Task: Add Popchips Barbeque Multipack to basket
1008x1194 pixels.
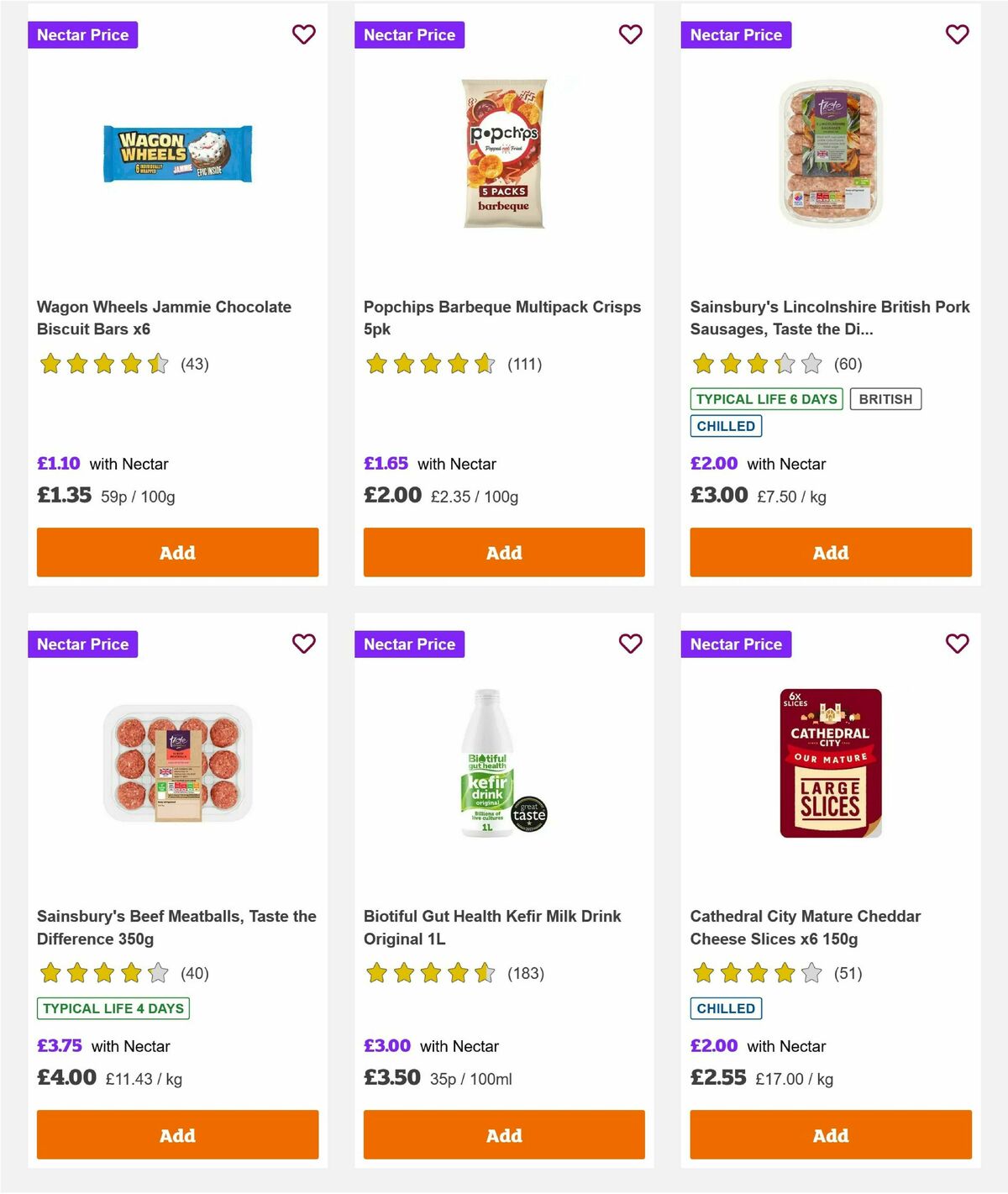Action: [503, 552]
